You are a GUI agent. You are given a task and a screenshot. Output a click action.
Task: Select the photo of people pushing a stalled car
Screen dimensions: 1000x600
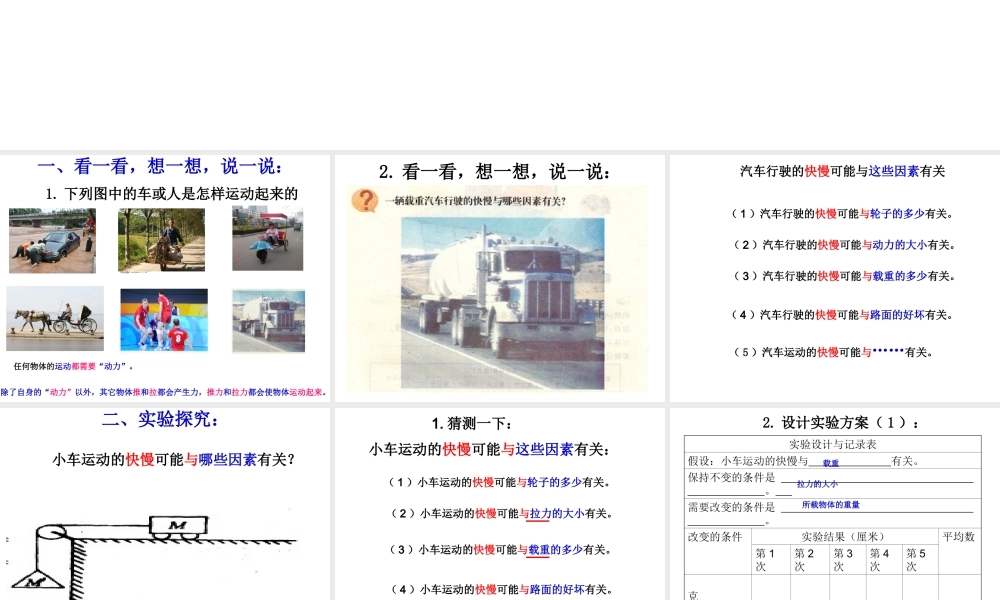pyautogui.click(x=52, y=240)
